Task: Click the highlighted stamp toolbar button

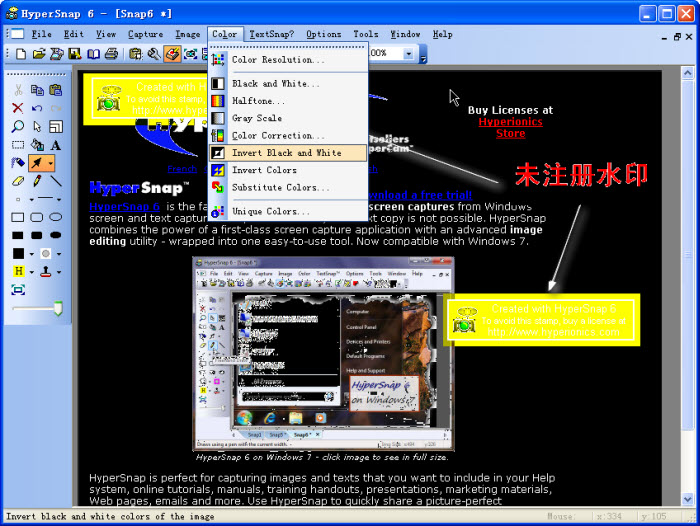Action: [x=172, y=54]
